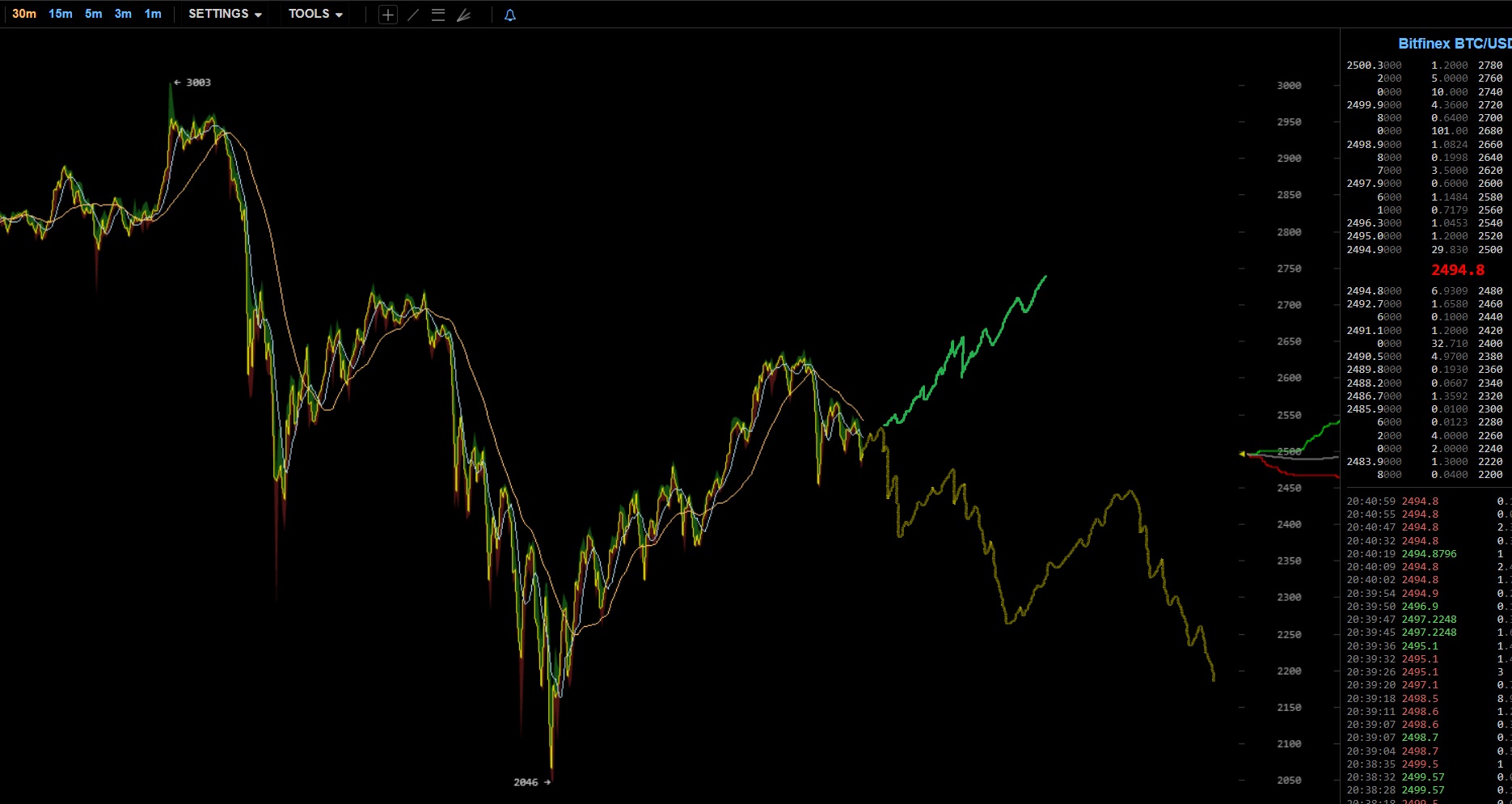Select ask price 2496.3000 in order book

(1374, 223)
